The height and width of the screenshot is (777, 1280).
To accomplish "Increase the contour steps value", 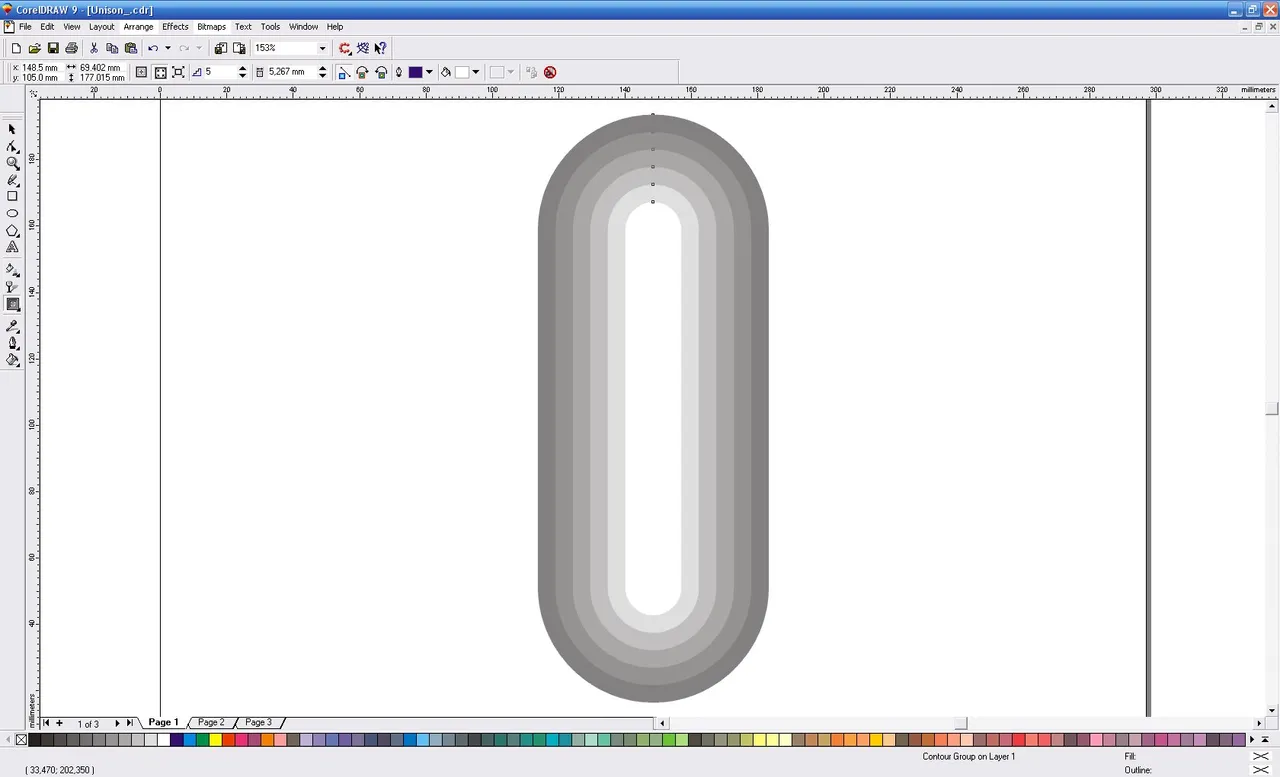I will (x=242, y=69).
